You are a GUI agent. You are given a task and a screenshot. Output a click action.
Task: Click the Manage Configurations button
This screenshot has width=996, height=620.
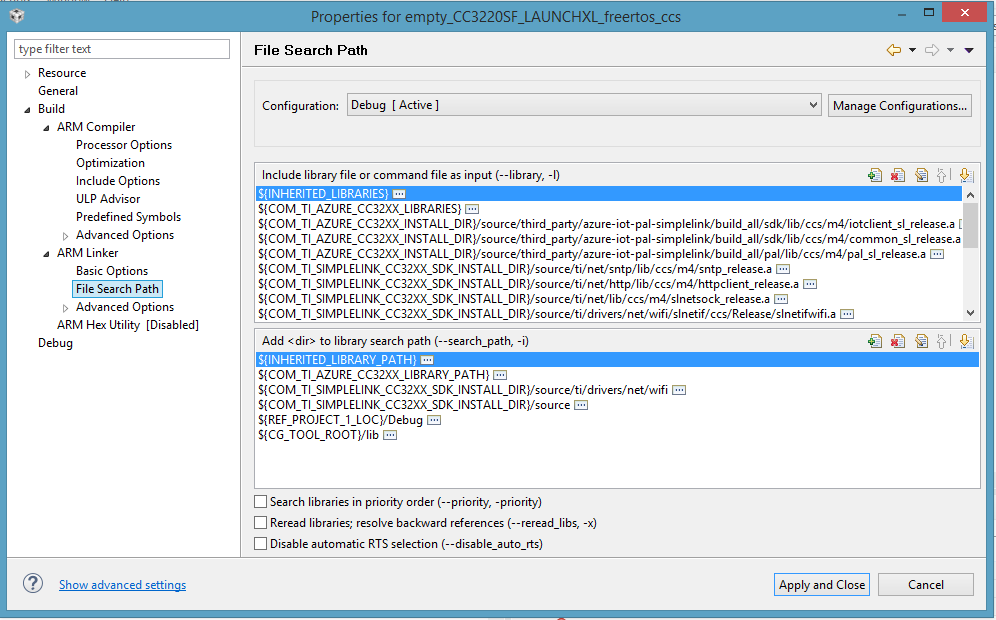click(x=899, y=105)
